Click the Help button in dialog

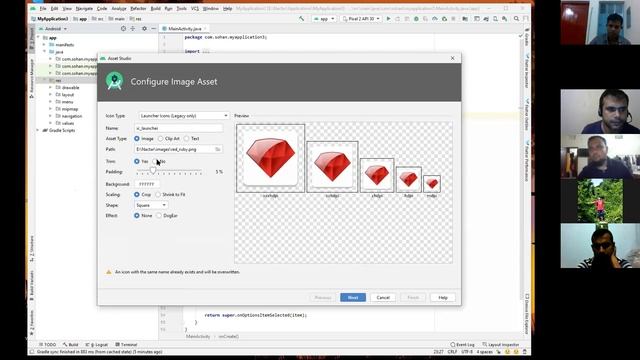(443, 298)
